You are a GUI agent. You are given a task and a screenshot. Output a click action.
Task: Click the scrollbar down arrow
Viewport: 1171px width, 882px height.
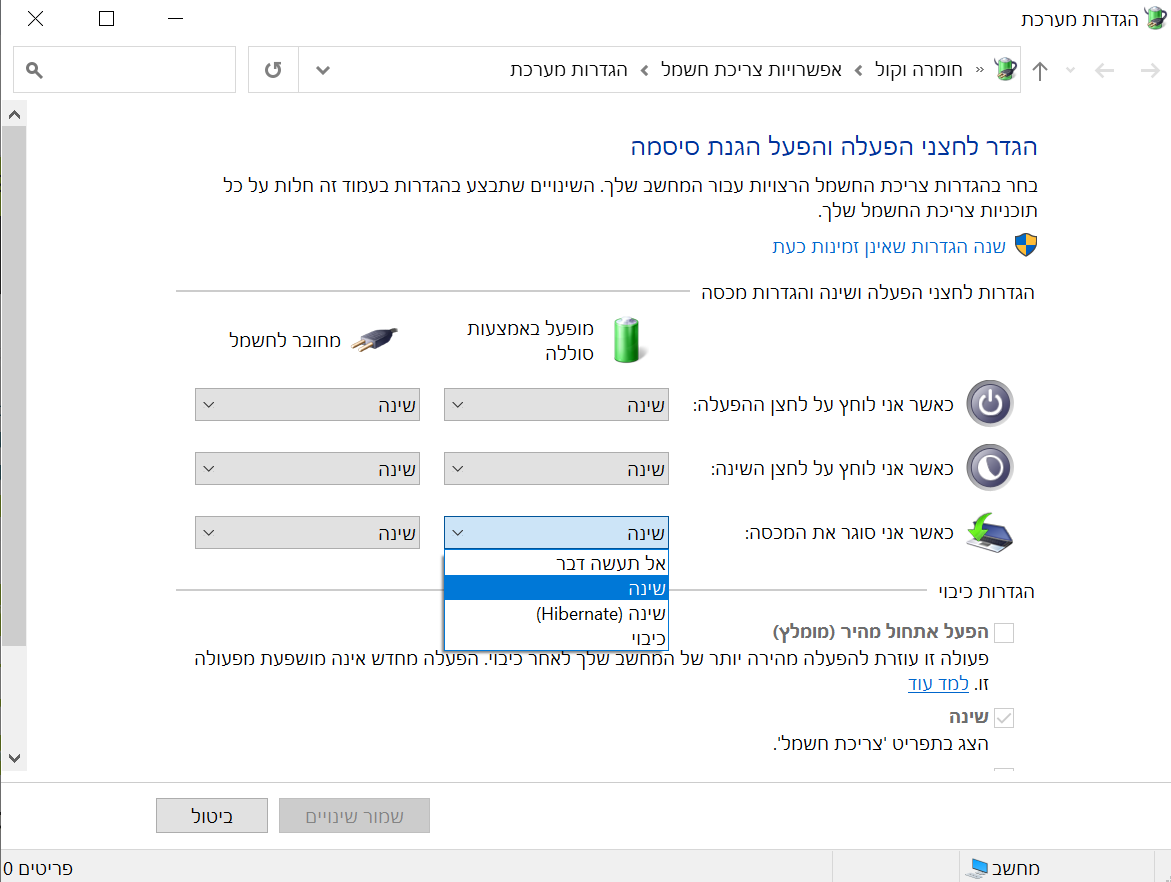(x=14, y=758)
